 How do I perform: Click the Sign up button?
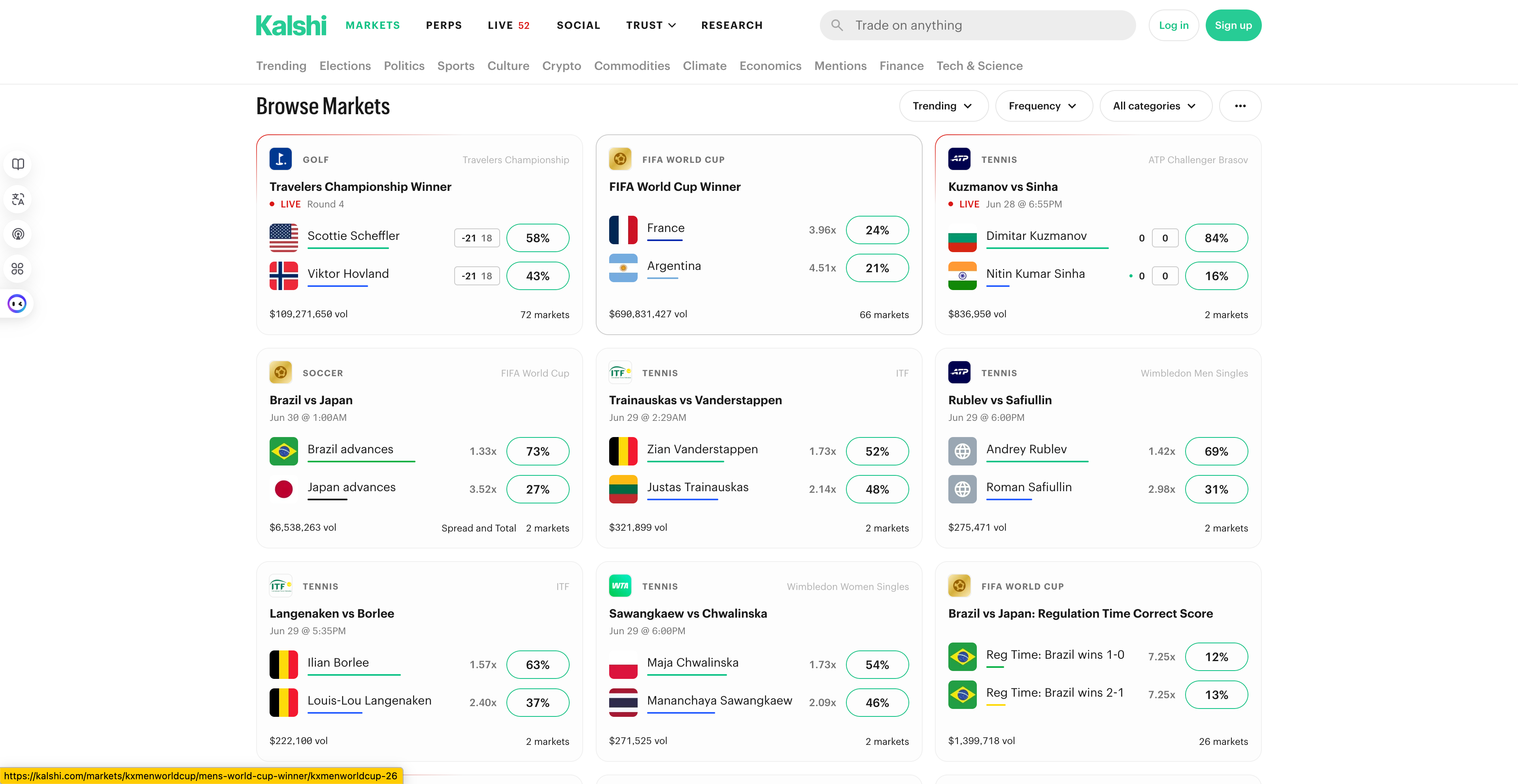tap(1233, 25)
